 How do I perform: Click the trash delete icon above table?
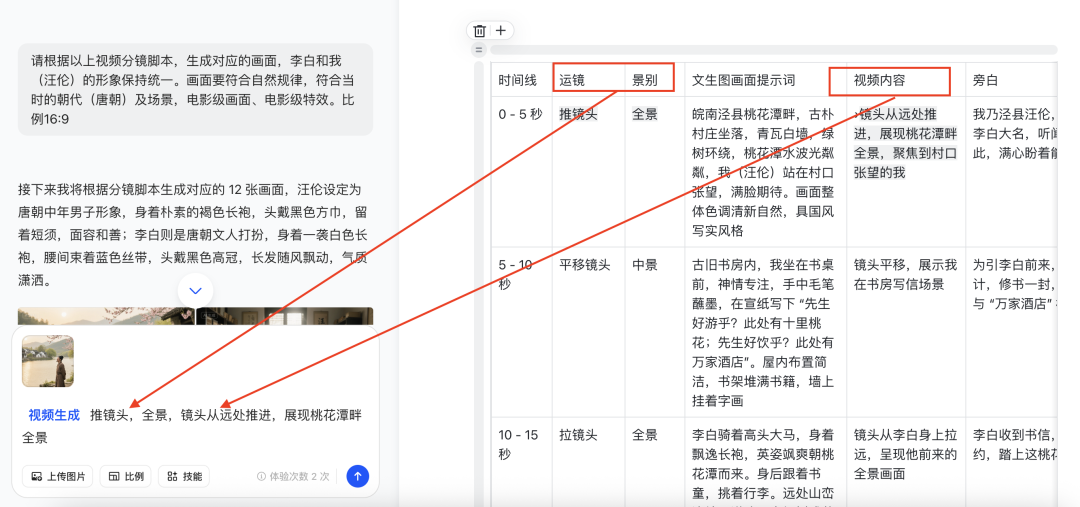click(480, 30)
